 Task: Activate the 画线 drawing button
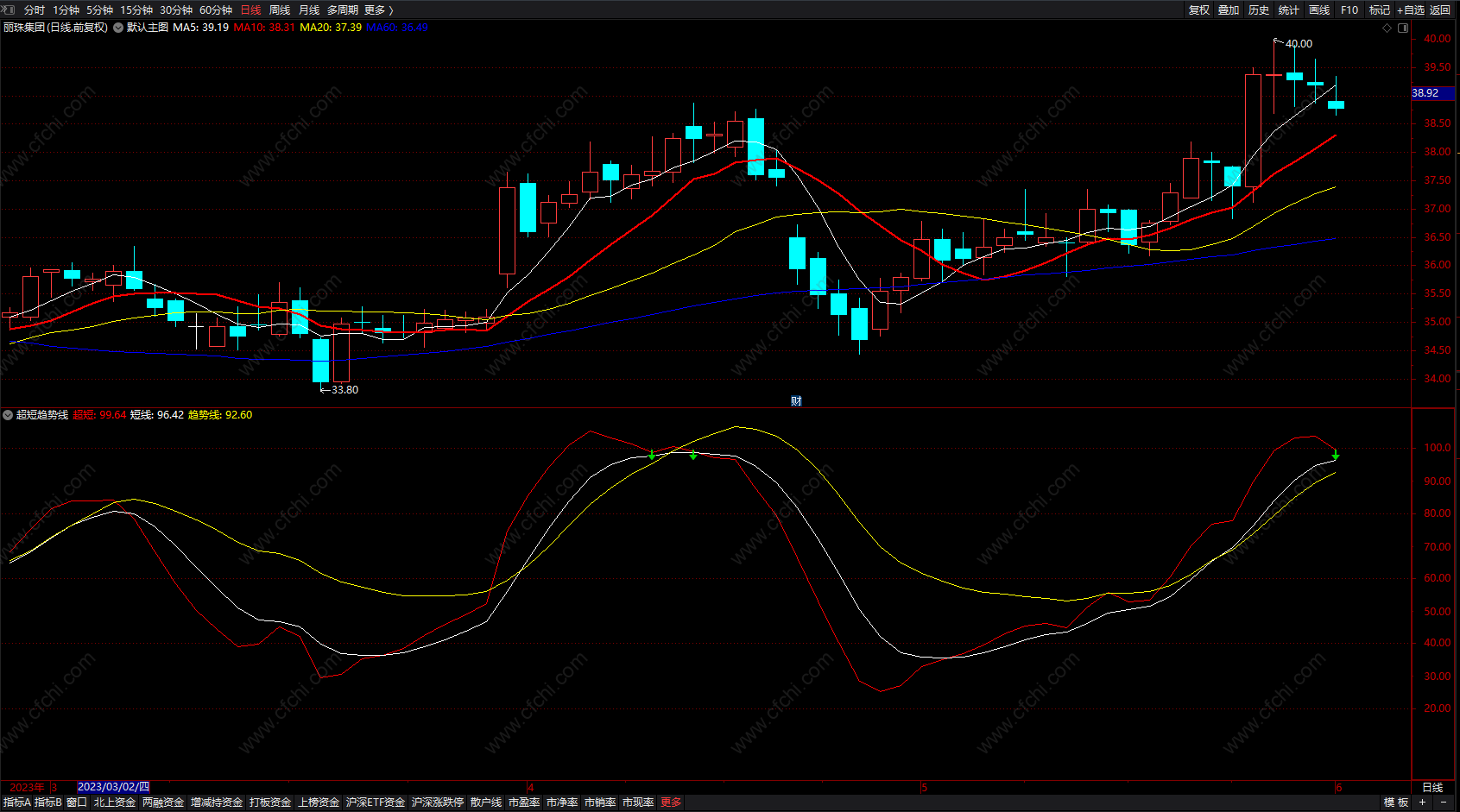pyautogui.click(x=1319, y=10)
